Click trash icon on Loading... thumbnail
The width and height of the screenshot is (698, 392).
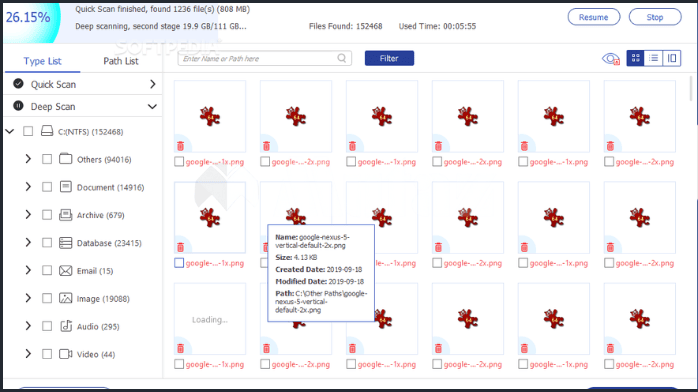click(x=180, y=348)
